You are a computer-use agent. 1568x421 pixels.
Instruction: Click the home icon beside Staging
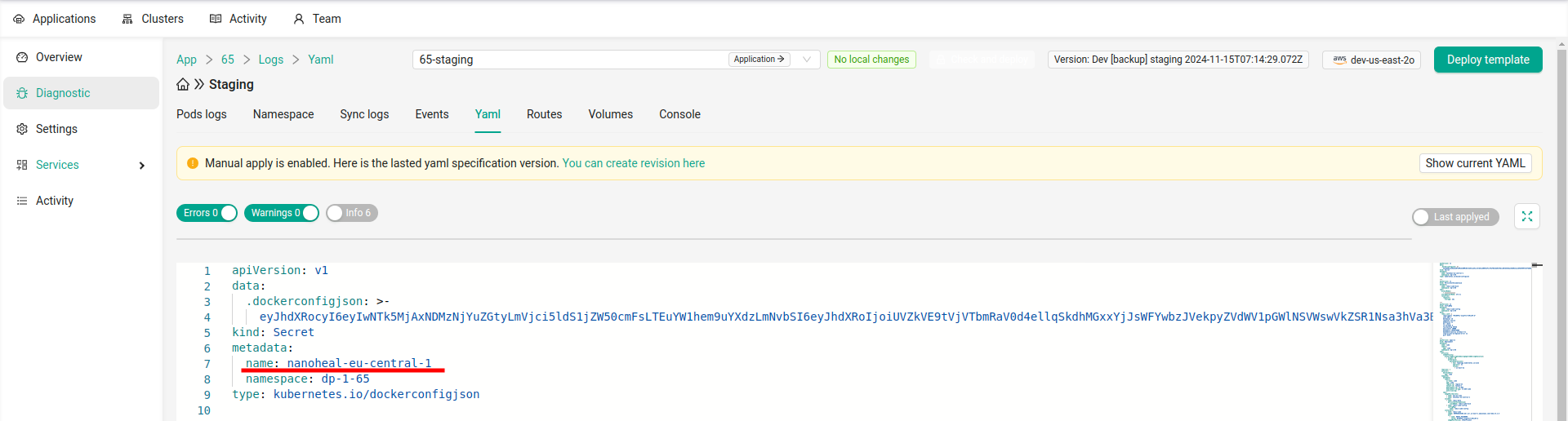coord(183,85)
